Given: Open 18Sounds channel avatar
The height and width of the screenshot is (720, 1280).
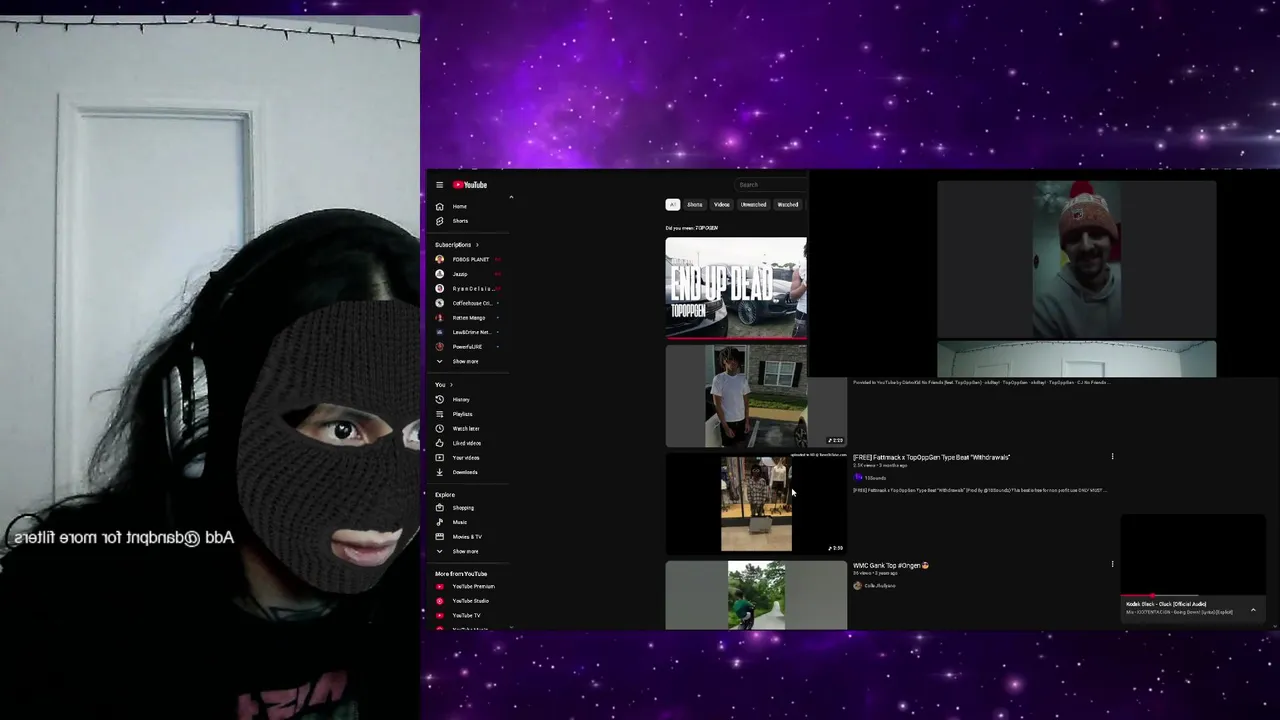Looking at the screenshot, I should click(x=857, y=478).
